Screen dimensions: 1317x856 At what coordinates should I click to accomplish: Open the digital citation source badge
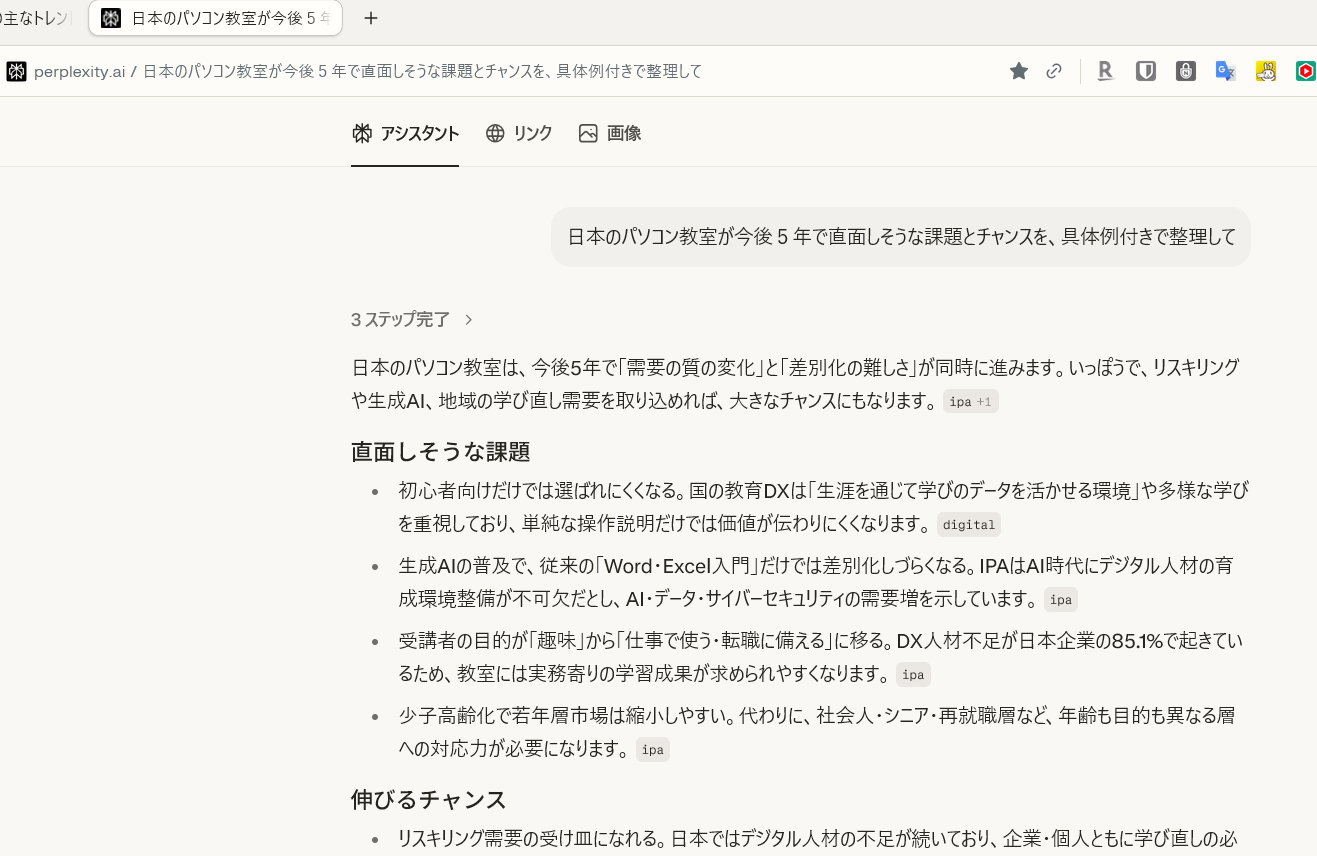click(x=968, y=524)
